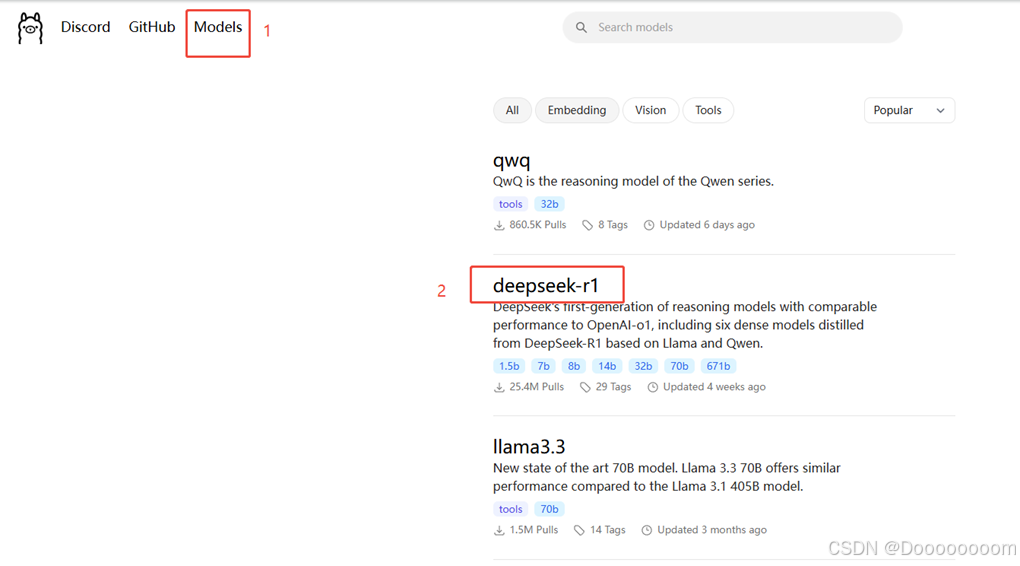Click the search magnifier icon

[581, 27]
